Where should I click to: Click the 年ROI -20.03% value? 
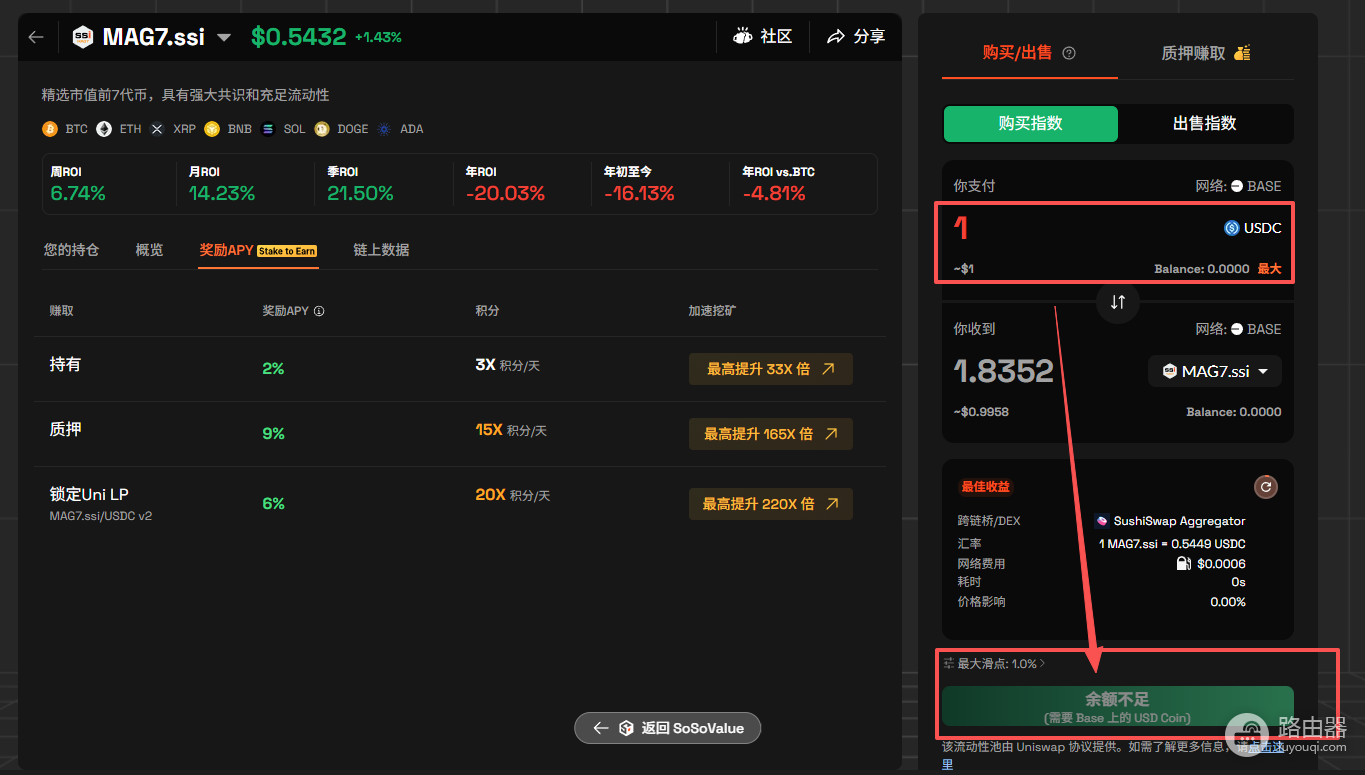pyautogui.click(x=505, y=193)
